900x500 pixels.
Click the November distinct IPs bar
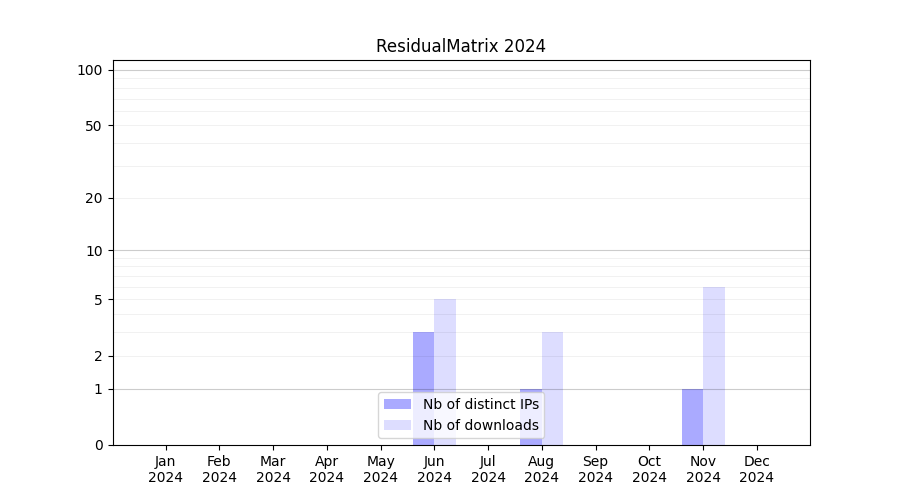coord(692,417)
